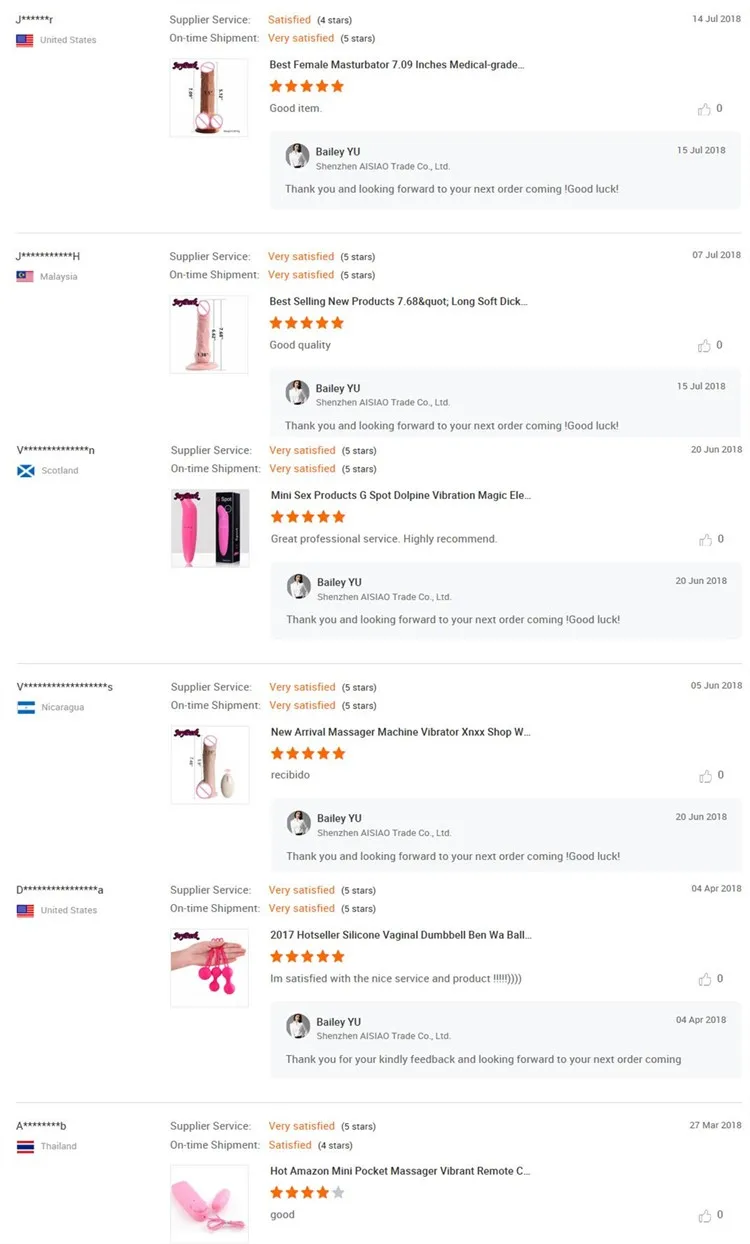Screen dimensions: 750x1244
Task: Click thumbs-up on the "Good item." review
Action: [705, 109]
